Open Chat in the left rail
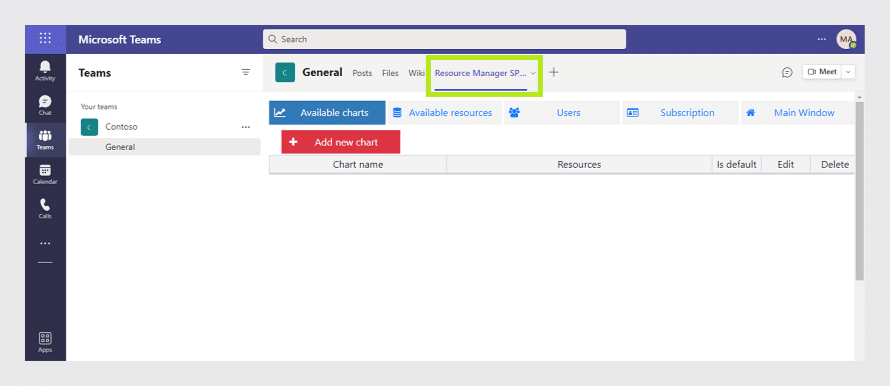Screen dimensions: 890x386 (45, 106)
